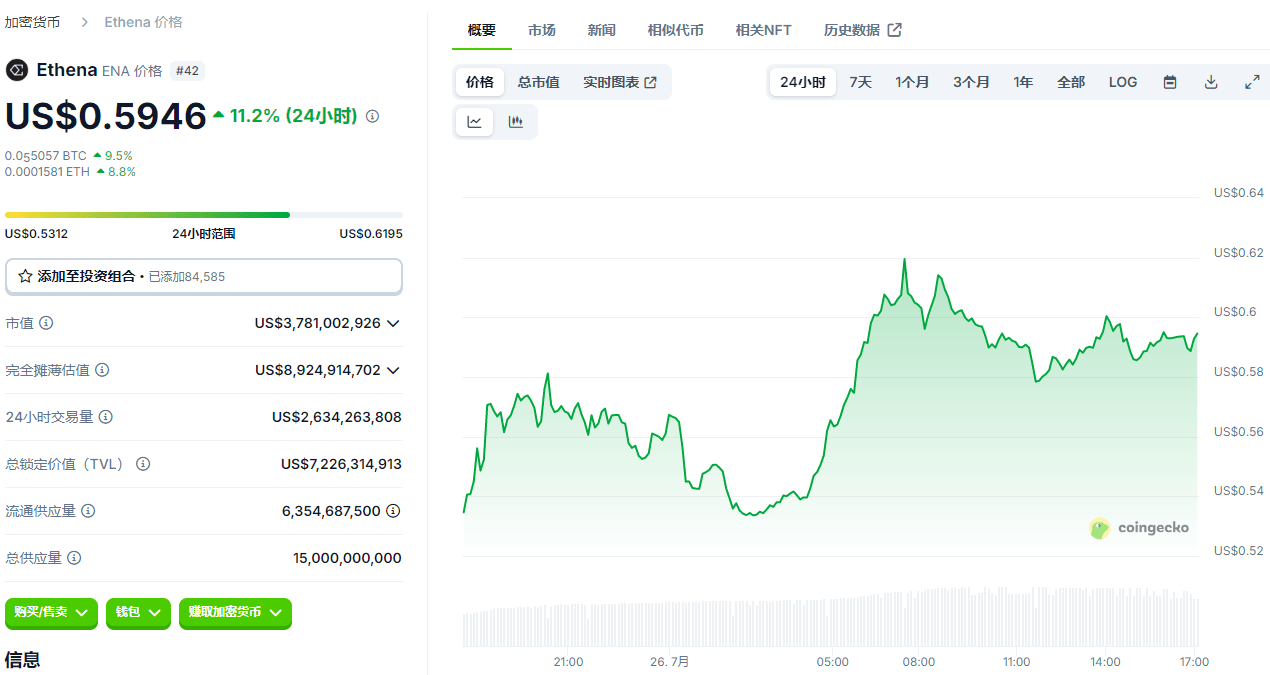Switch to line chart view icon
This screenshot has width=1270, height=675.
(475, 122)
